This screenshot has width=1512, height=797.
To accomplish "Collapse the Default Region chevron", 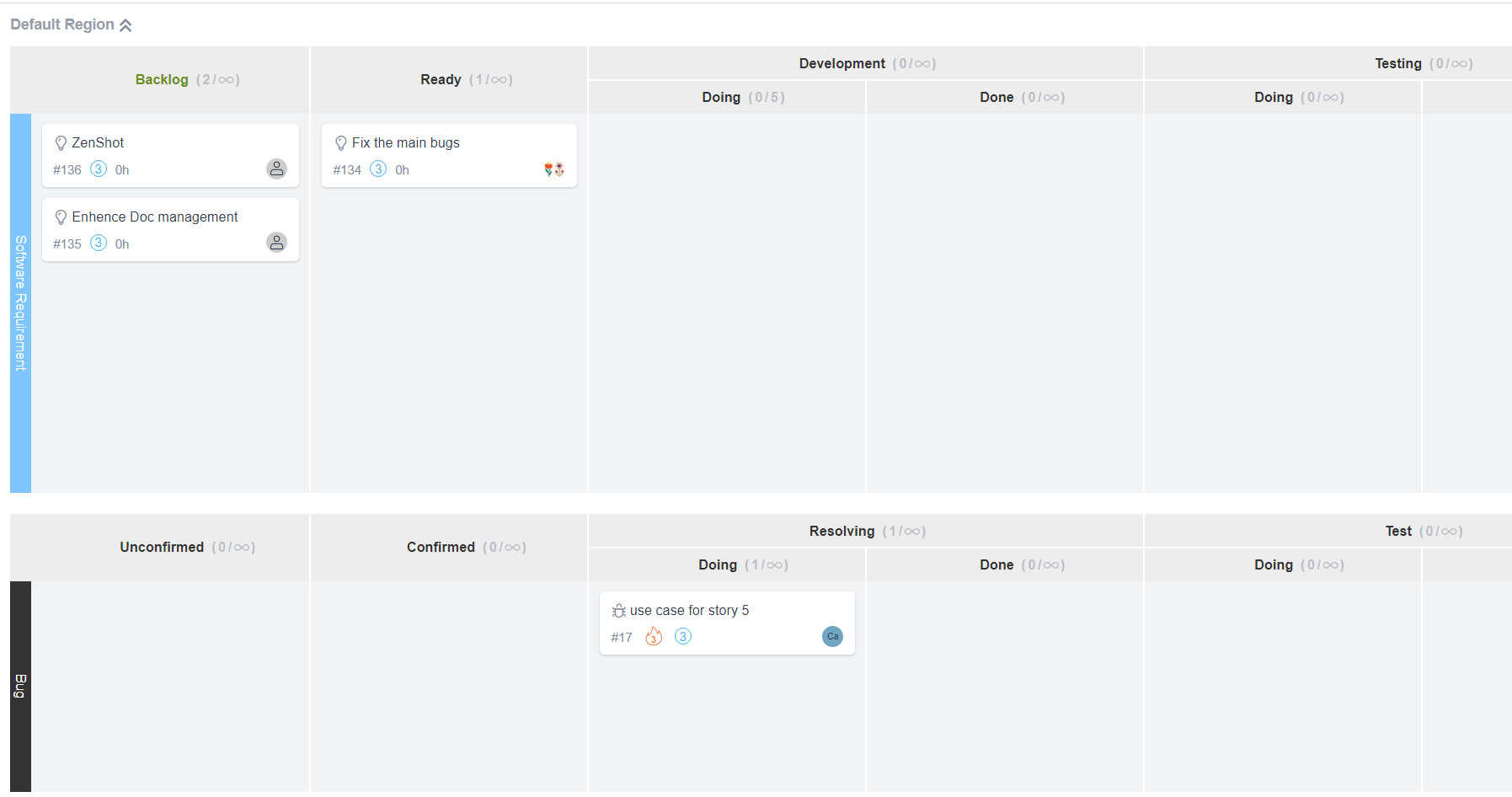I will point(126,25).
